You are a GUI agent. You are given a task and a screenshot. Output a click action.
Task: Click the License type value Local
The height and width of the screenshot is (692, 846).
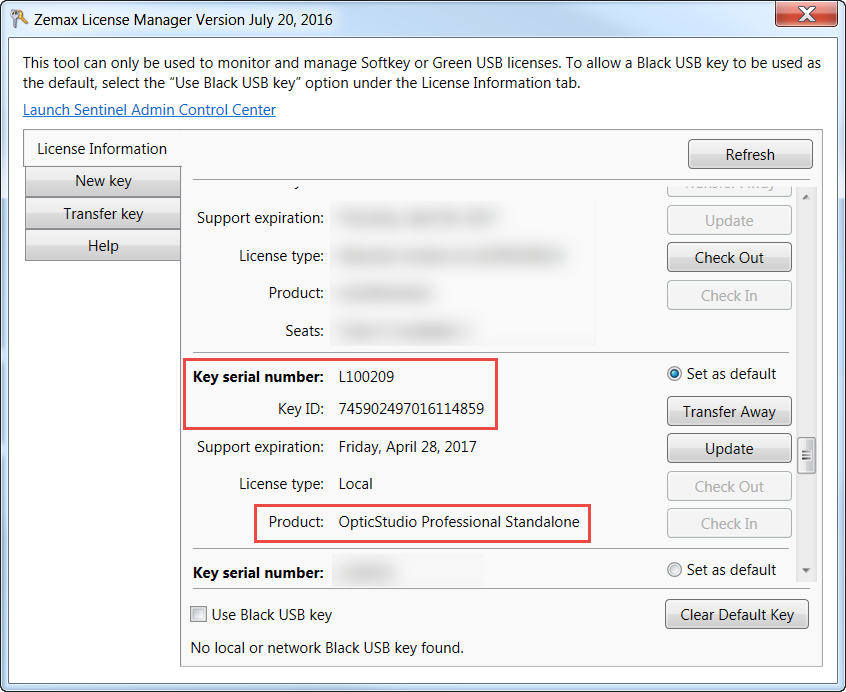(x=356, y=484)
